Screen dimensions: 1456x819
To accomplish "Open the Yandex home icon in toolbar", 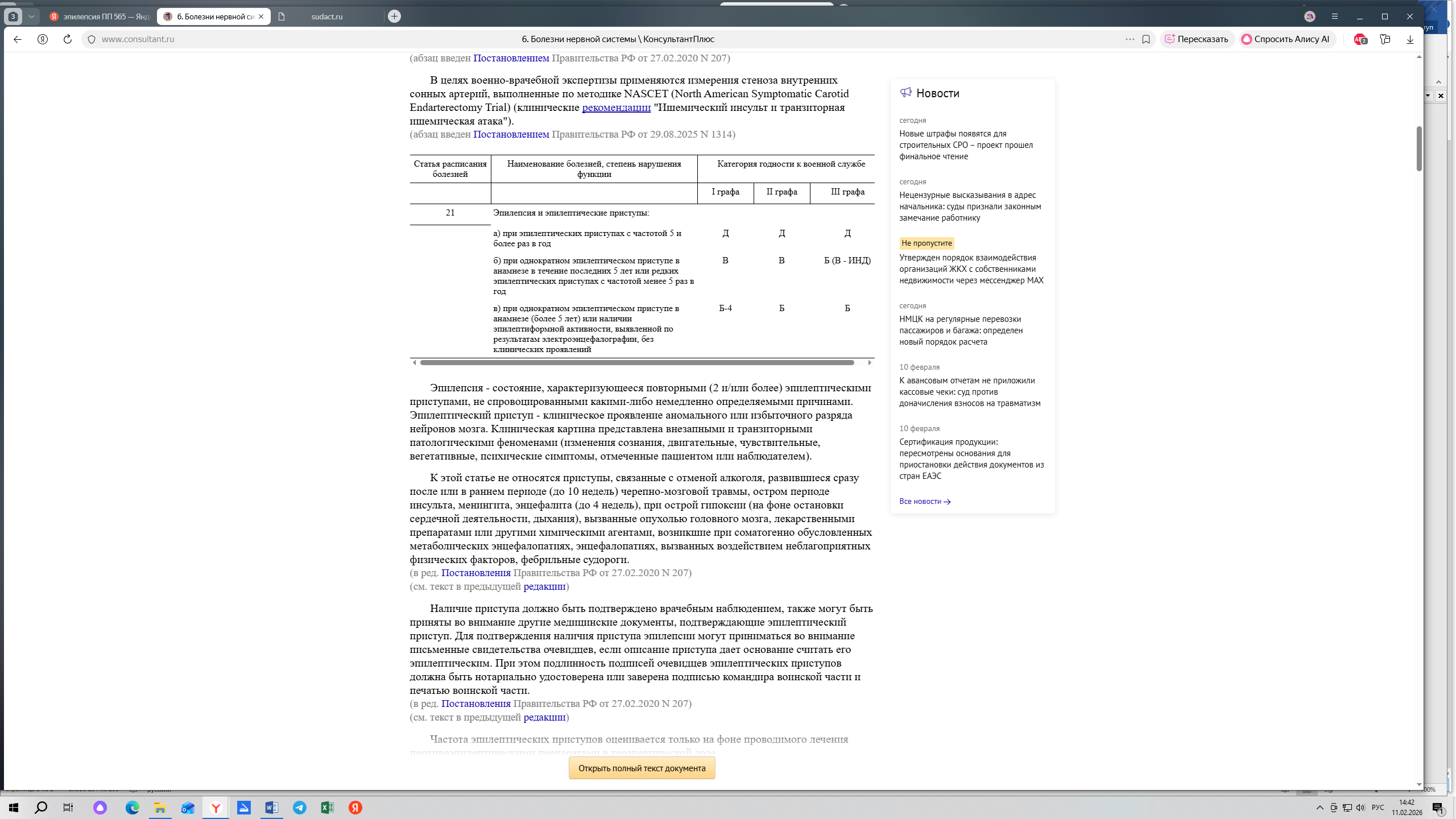I will pyautogui.click(x=43, y=39).
